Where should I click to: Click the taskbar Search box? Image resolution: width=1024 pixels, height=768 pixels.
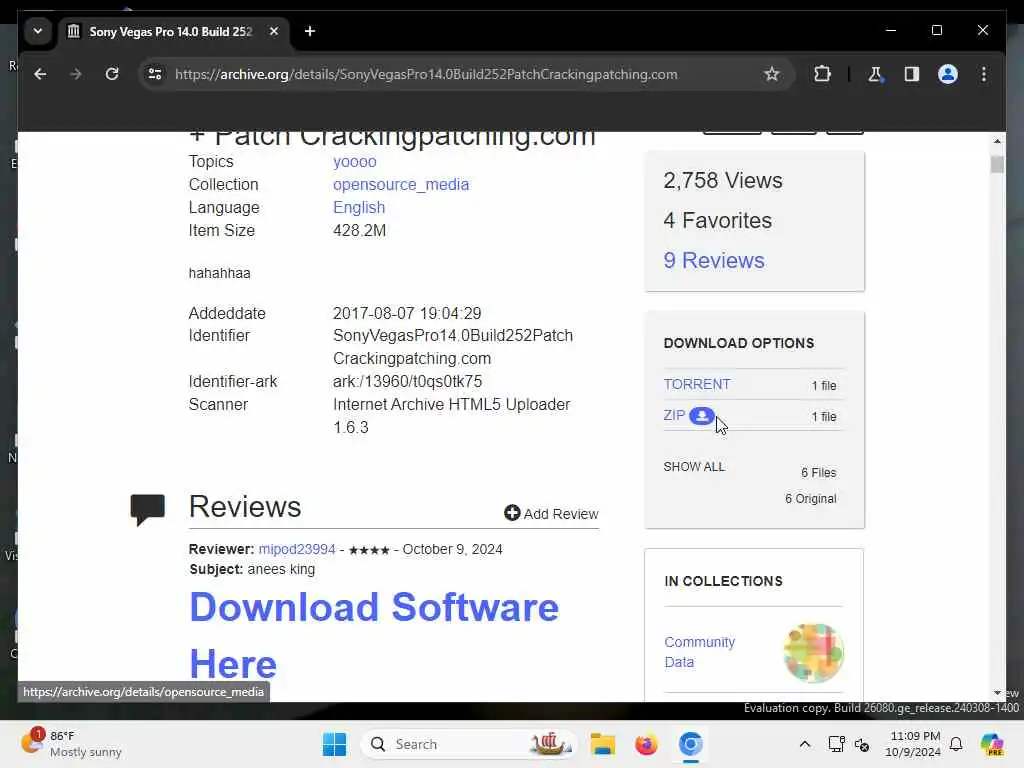click(x=469, y=744)
